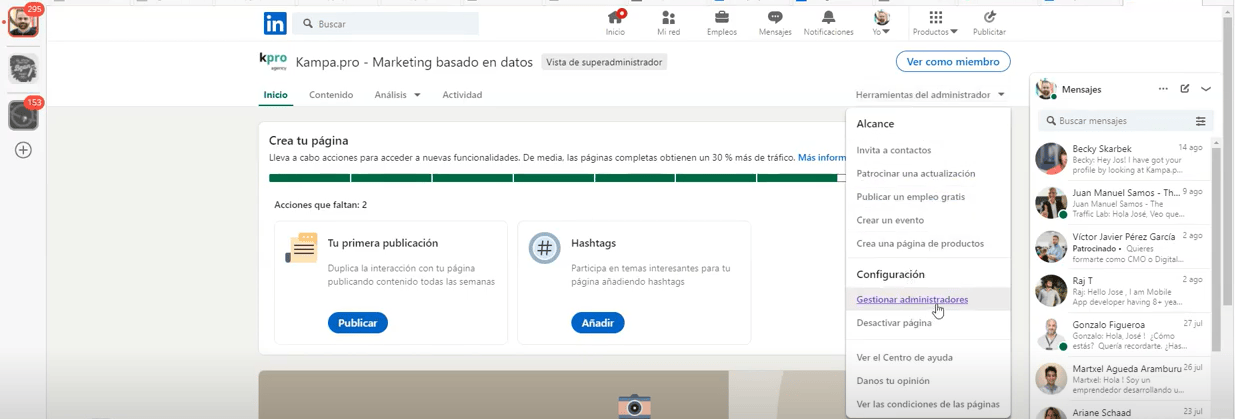Select Gestionar administradores

click(x=912, y=299)
